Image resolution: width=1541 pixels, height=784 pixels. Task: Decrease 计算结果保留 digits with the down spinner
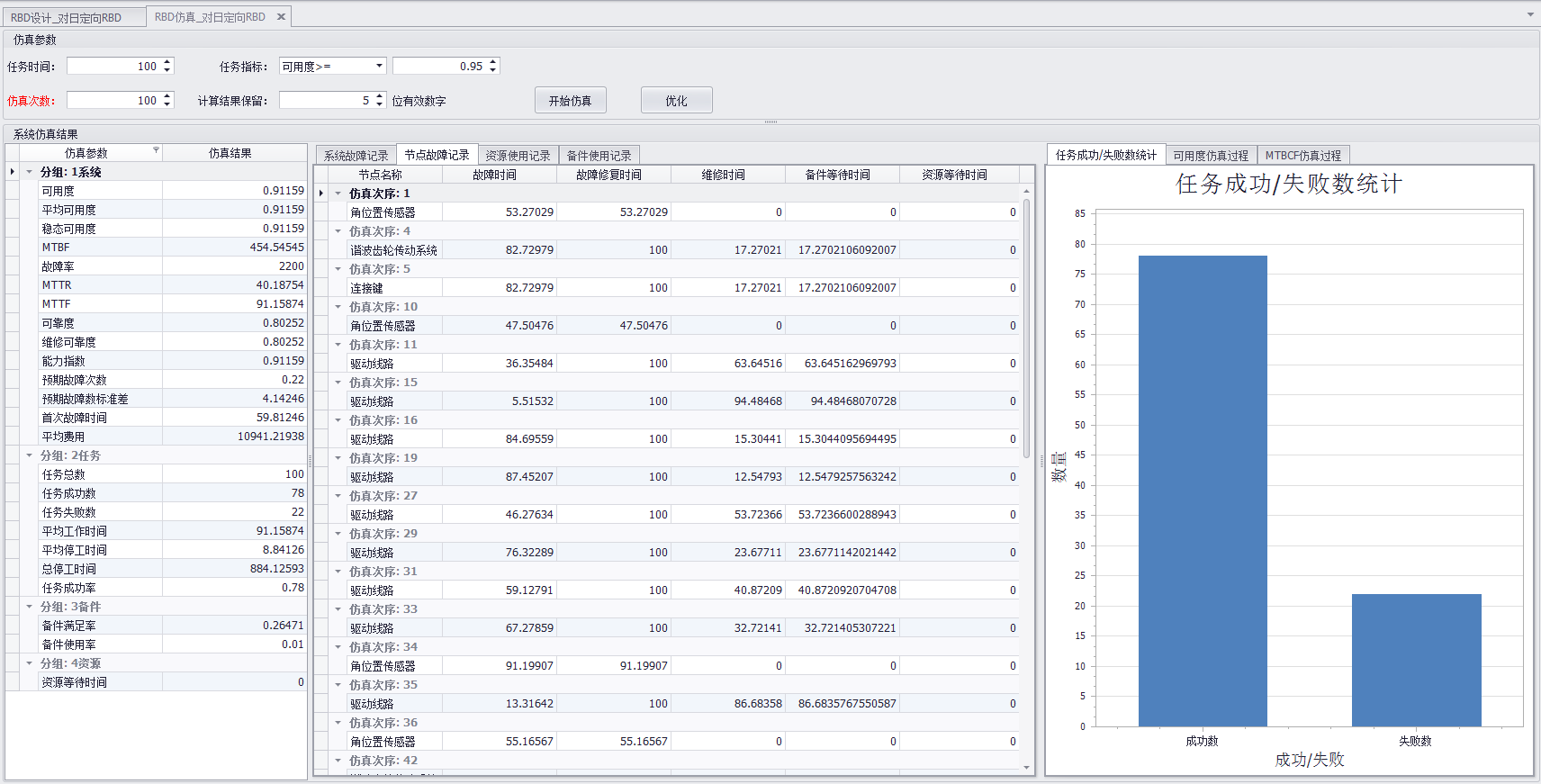pos(380,104)
